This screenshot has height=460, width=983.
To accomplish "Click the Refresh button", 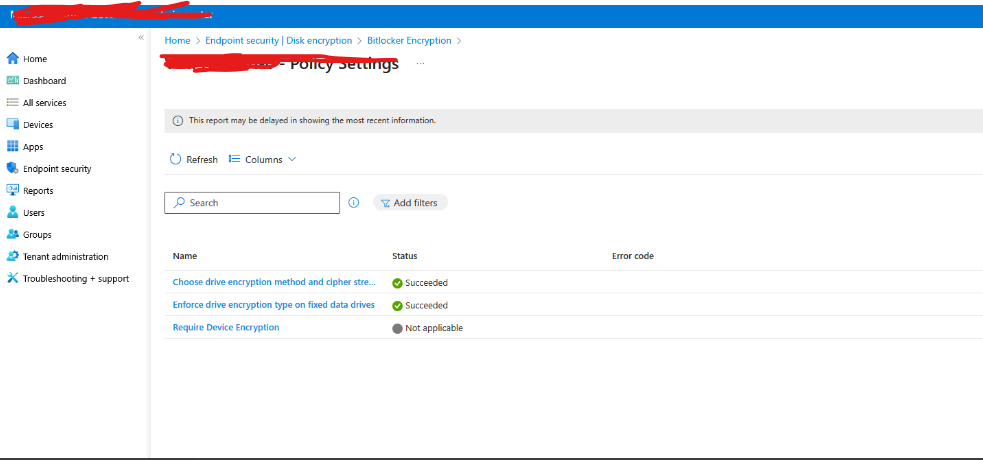I will coord(194,159).
